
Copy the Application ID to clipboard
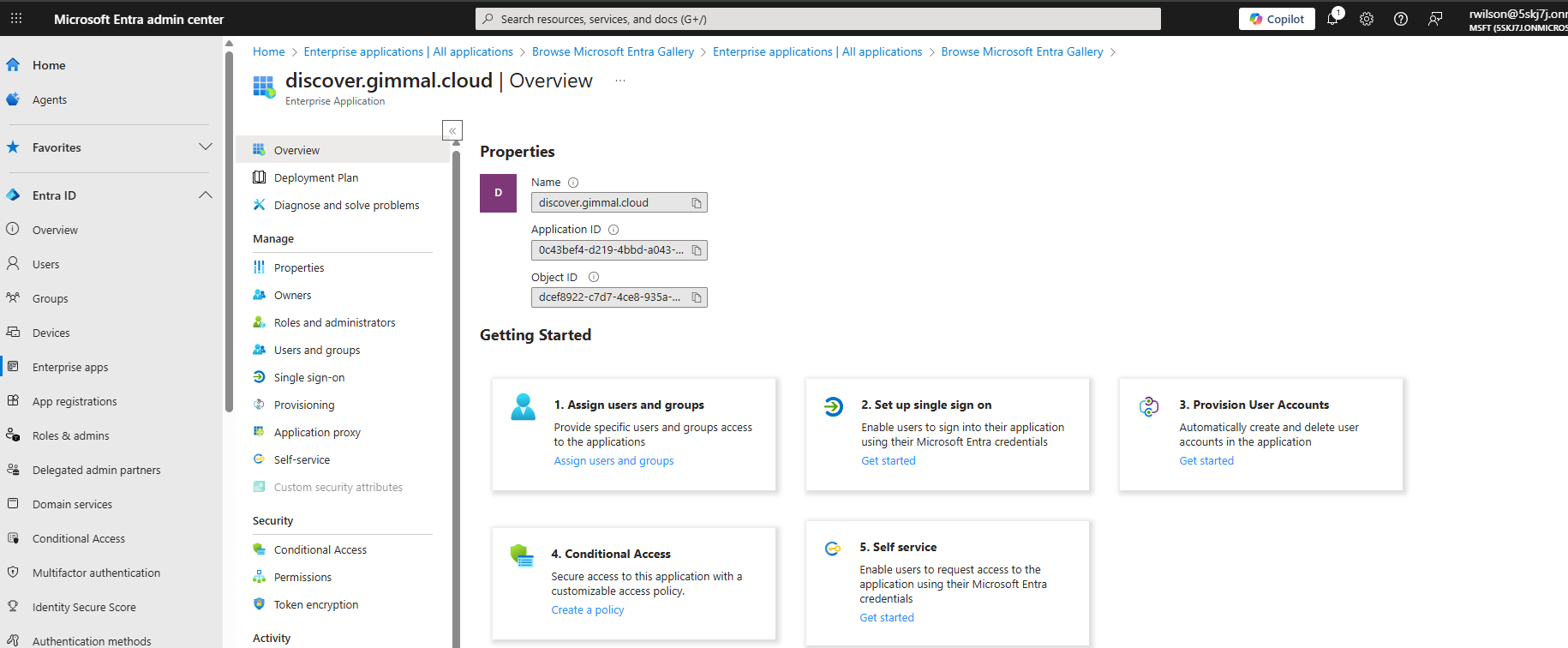click(x=697, y=250)
